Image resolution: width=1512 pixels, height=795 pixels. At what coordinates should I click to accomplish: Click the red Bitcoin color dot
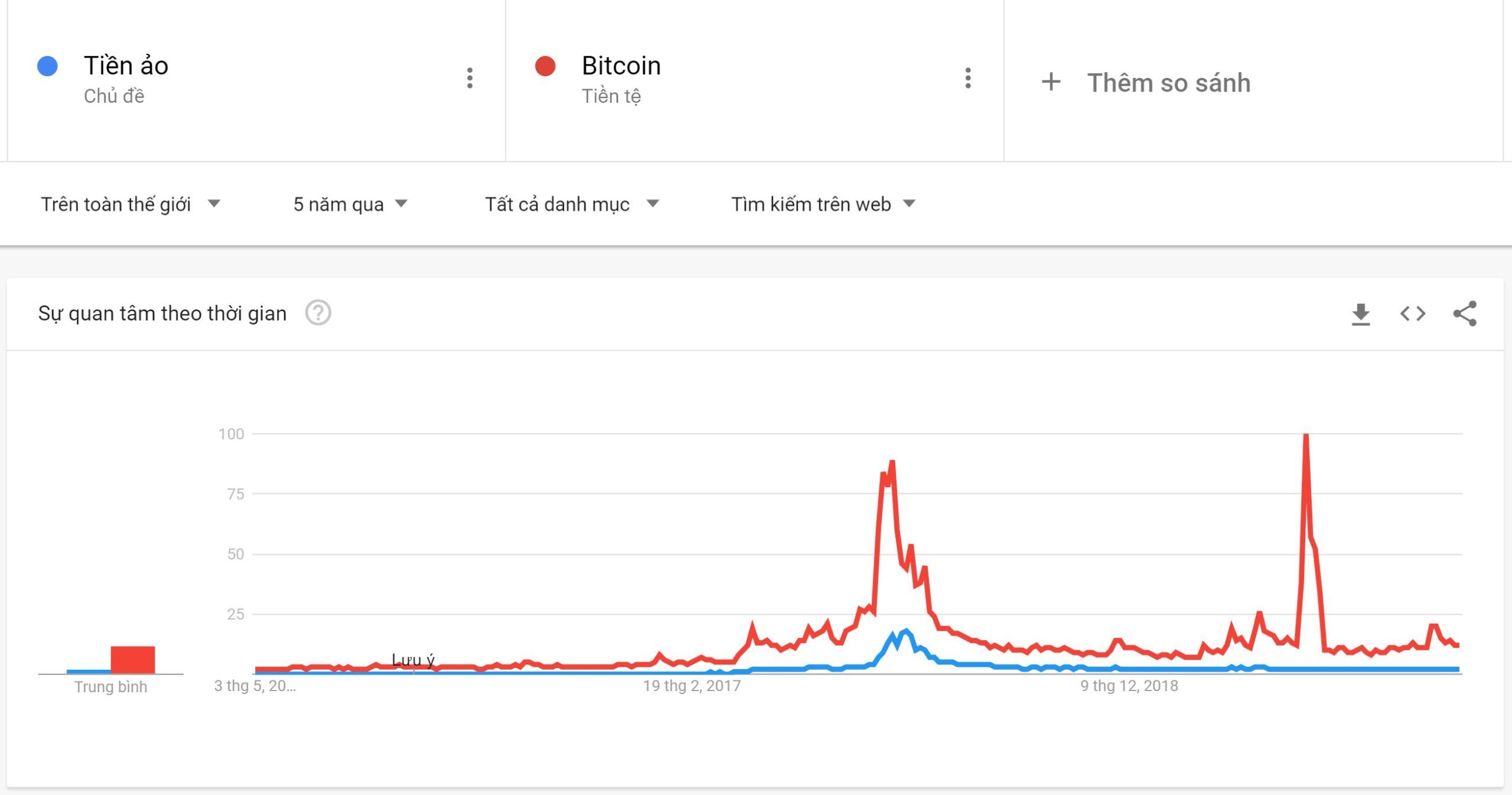click(x=545, y=66)
